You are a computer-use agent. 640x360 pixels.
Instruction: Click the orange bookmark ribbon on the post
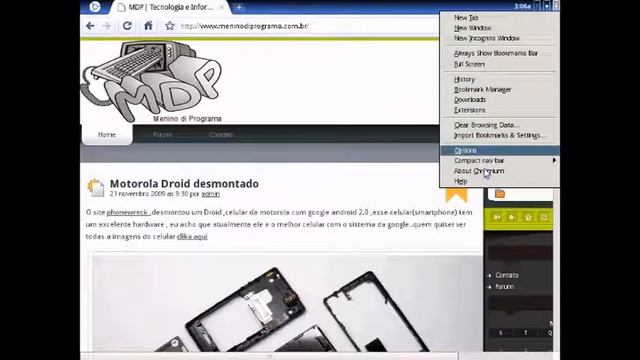pos(456,195)
